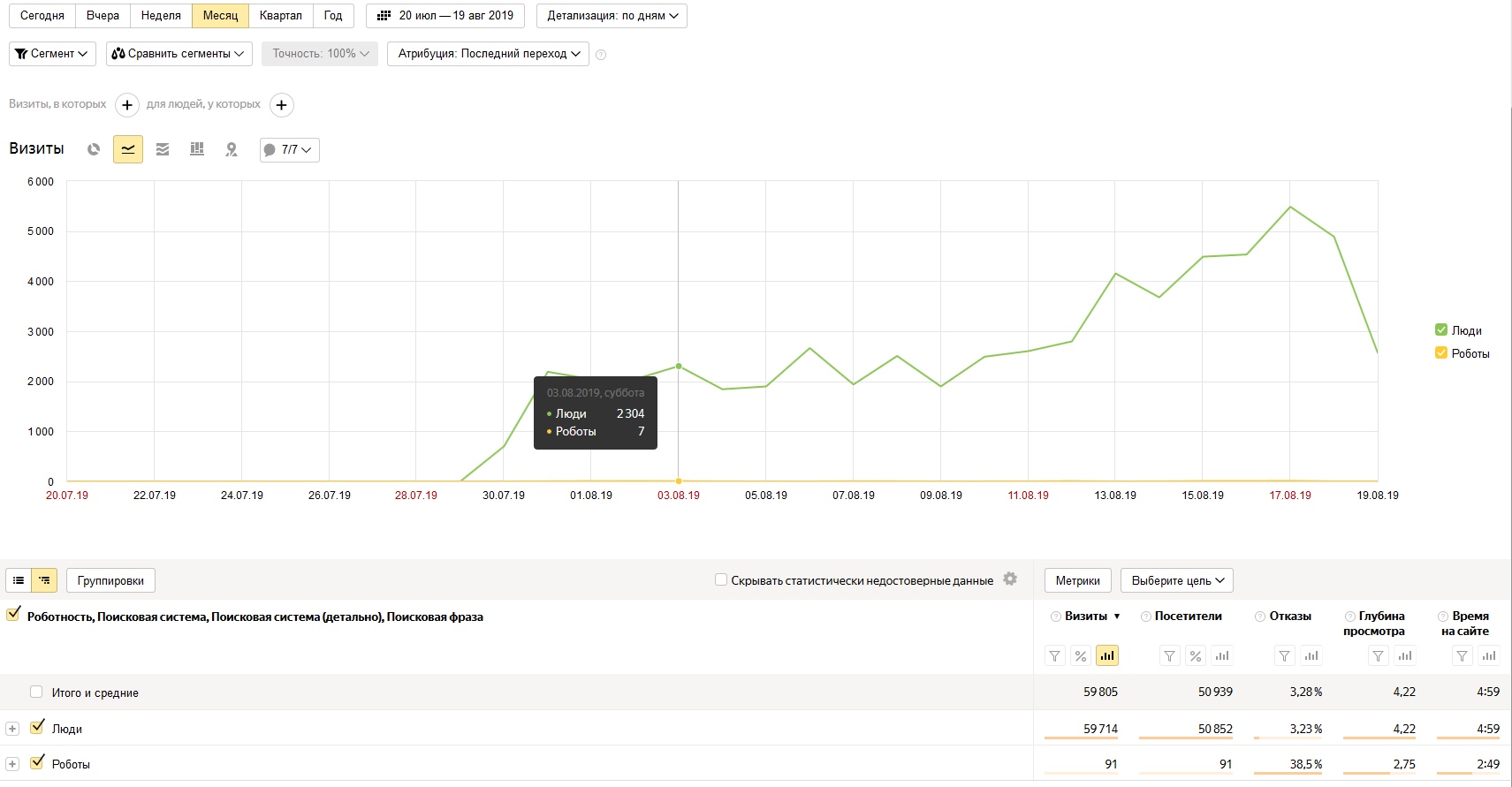
Task: Expand the Роботы row
Action: point(12,764)
